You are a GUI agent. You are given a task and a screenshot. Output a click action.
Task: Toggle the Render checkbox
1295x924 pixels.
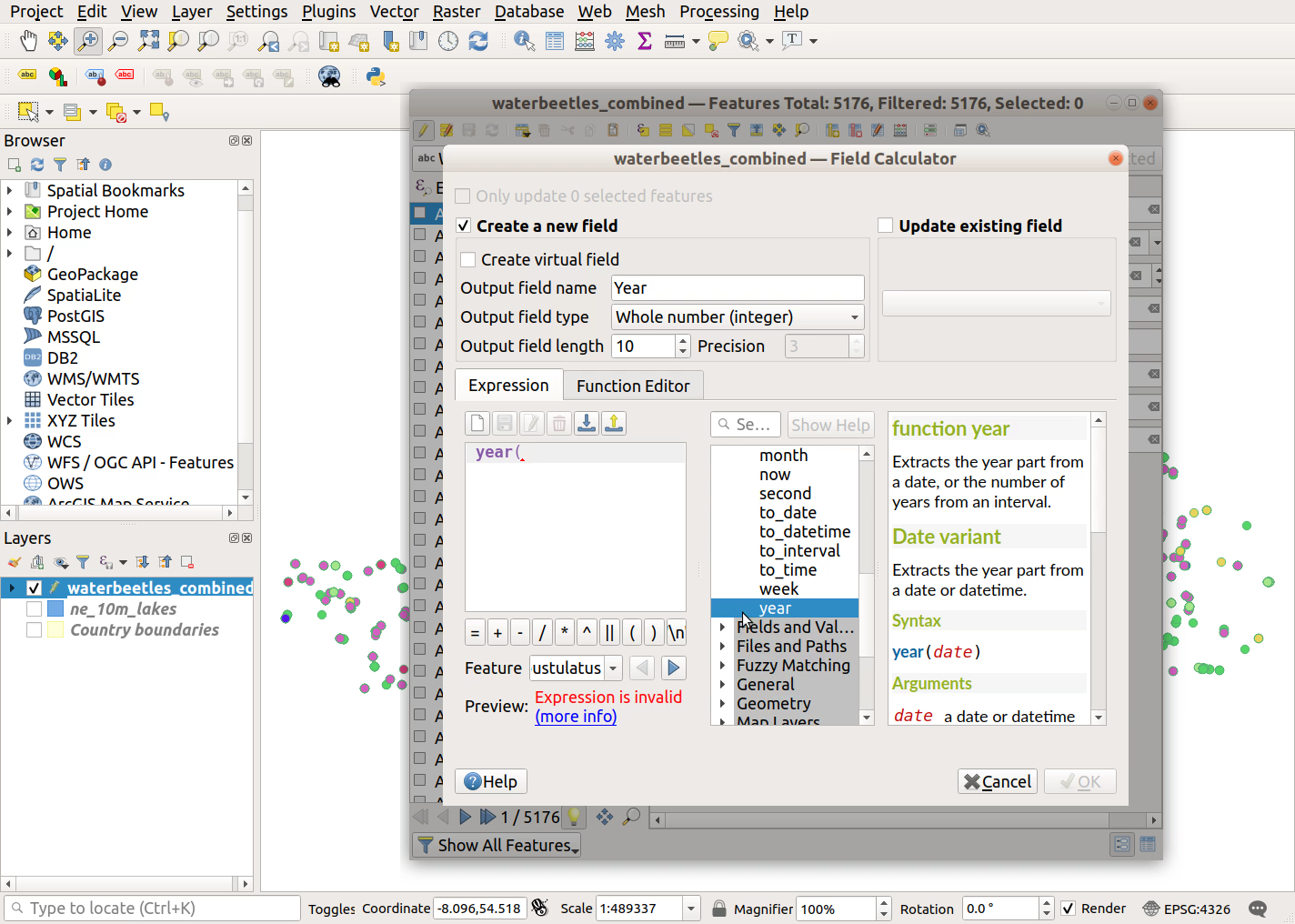1069,909
